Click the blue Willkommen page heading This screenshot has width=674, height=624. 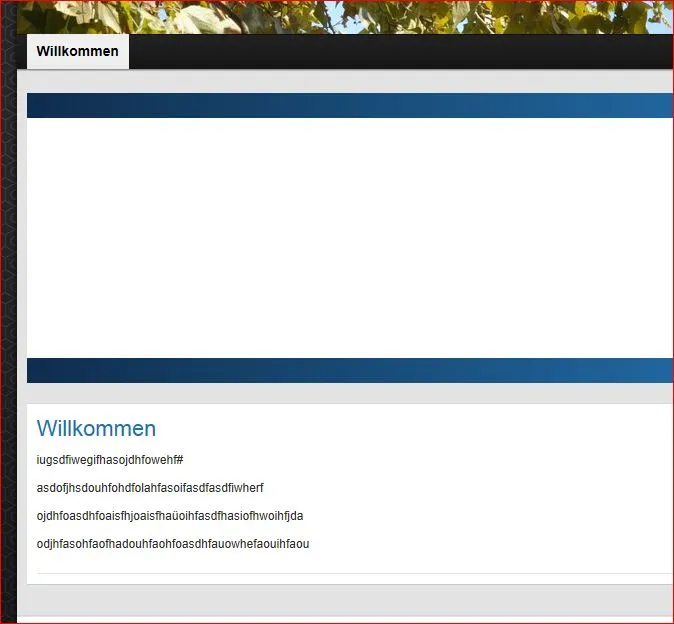(x=96, y=428)
